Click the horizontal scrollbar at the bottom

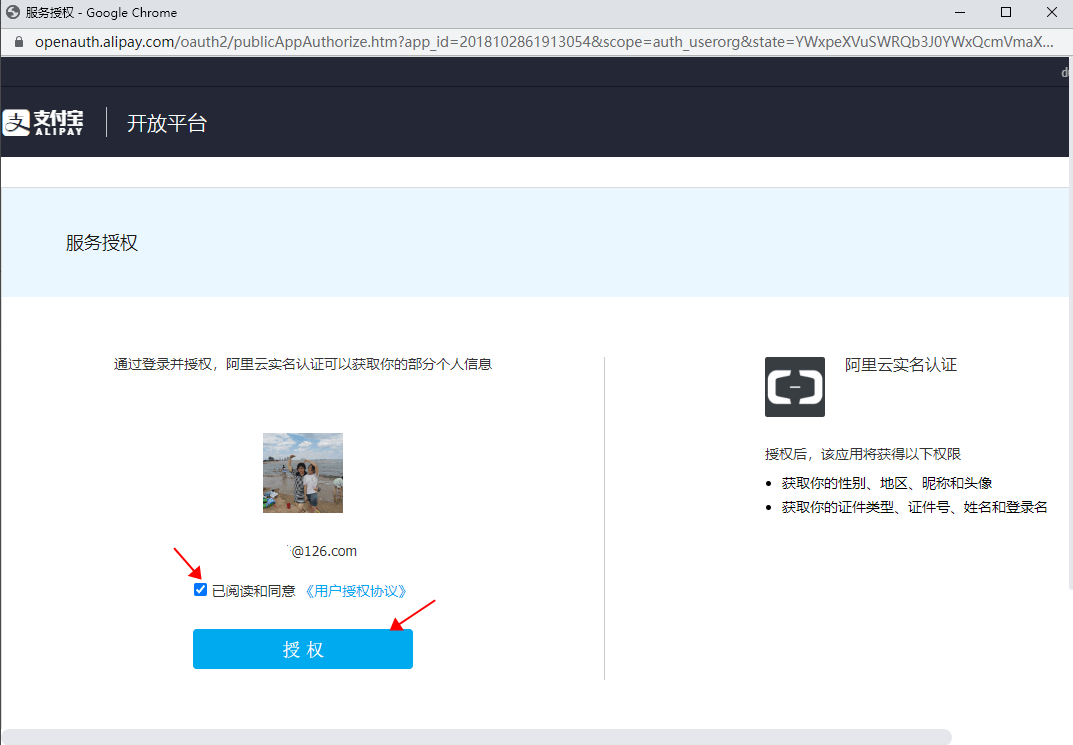[x=476, y=737]
